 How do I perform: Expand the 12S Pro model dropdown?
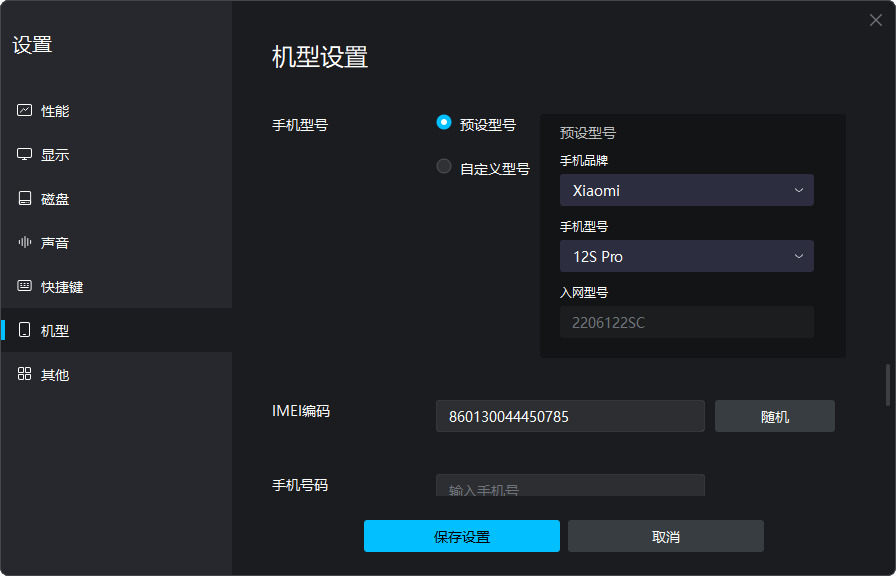click(x=686, y=256)
